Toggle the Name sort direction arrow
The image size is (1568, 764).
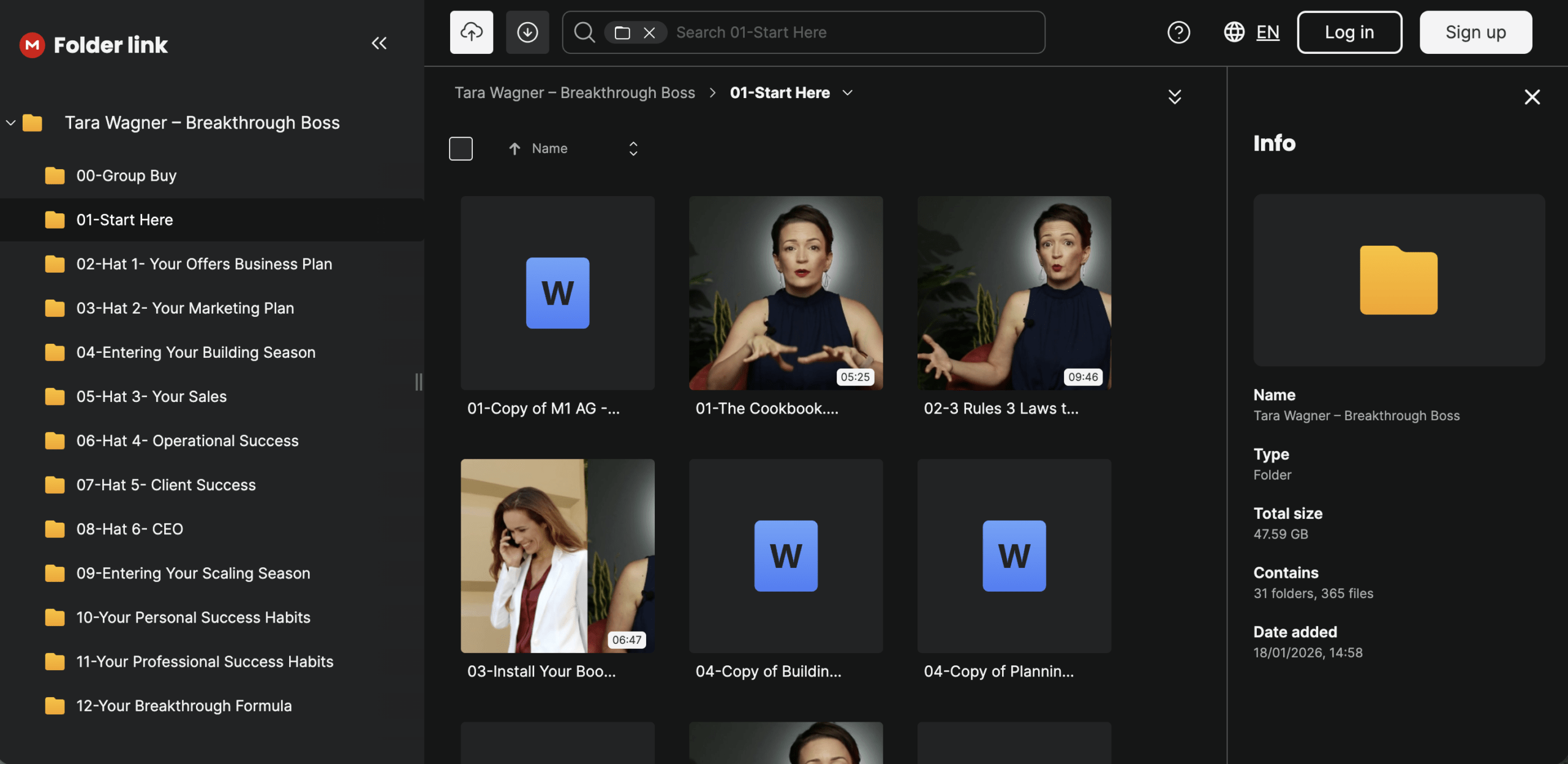tap(514, 148)
